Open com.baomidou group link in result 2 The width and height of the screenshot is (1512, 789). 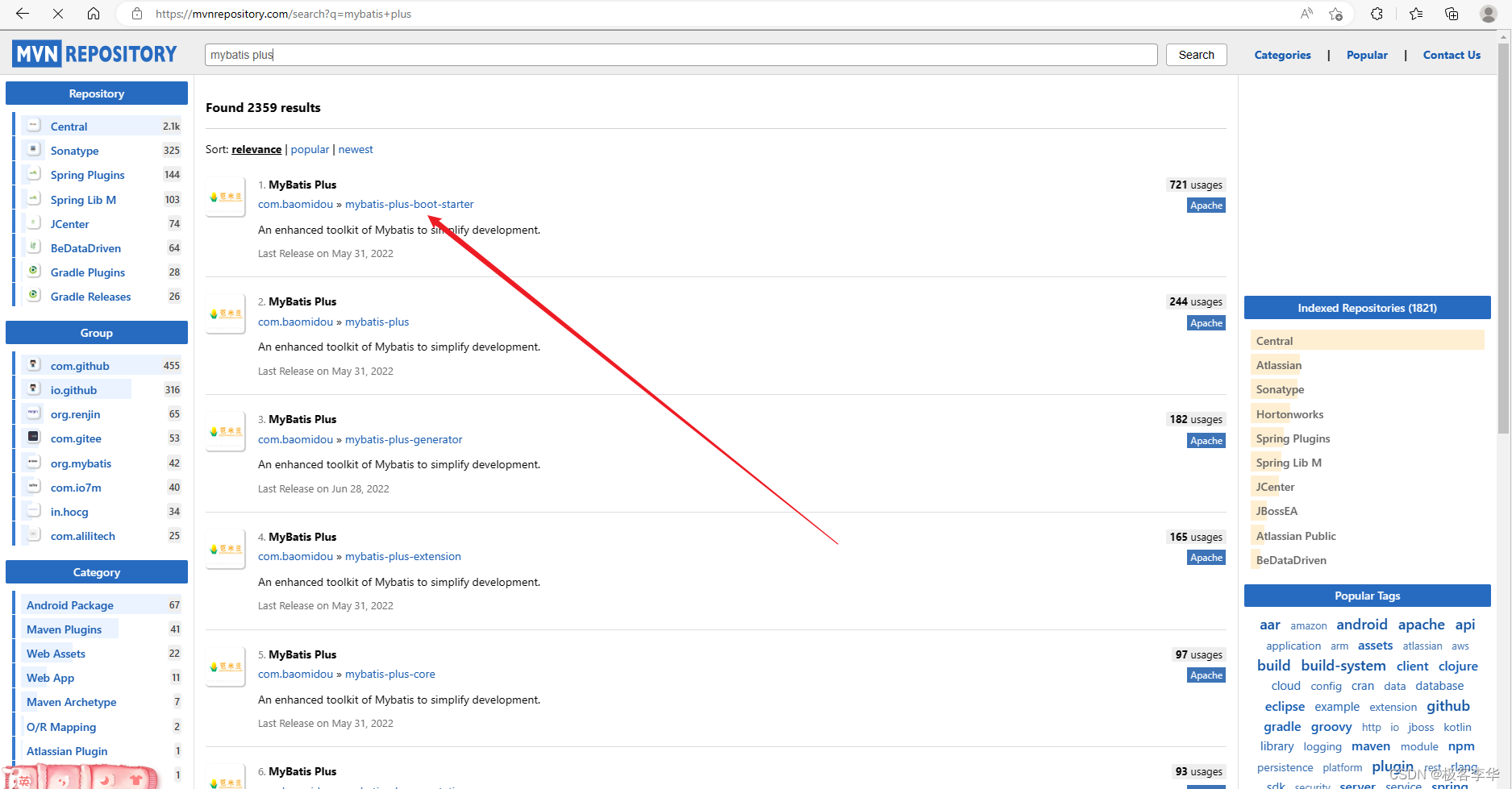point(295,322)
